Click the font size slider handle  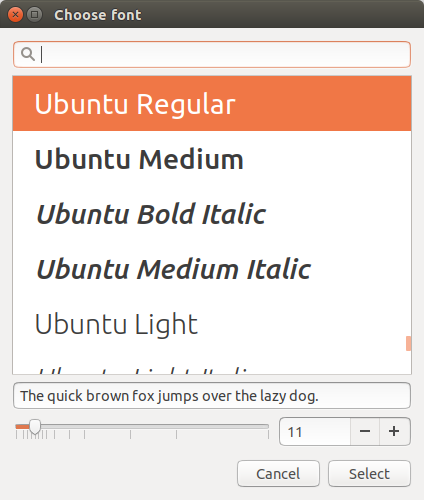click(35, 427)
